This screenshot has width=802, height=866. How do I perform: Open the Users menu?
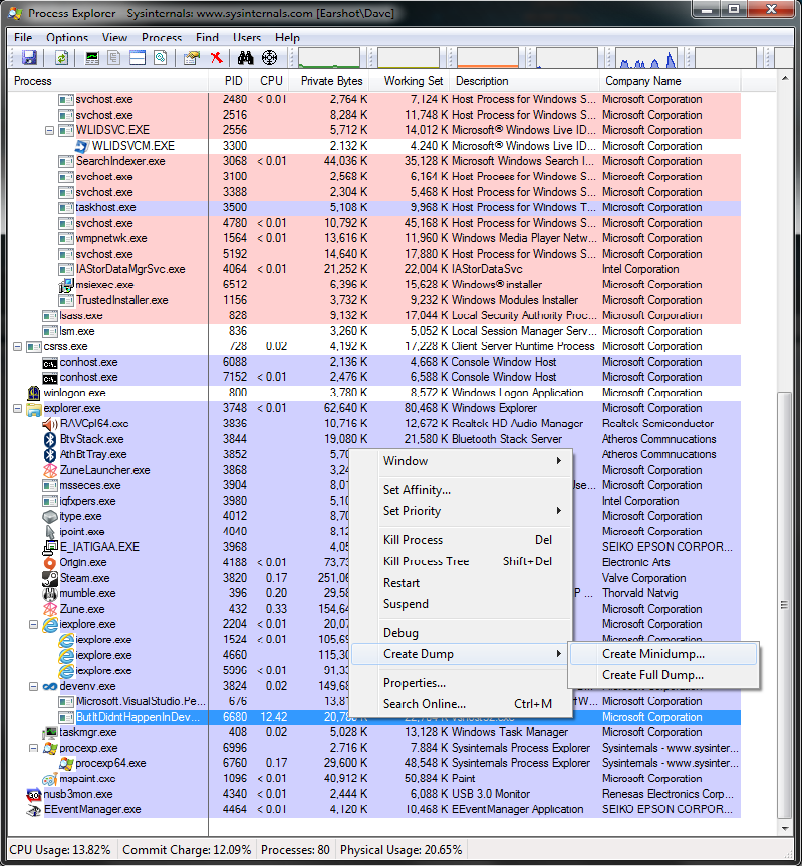[247, 38]
